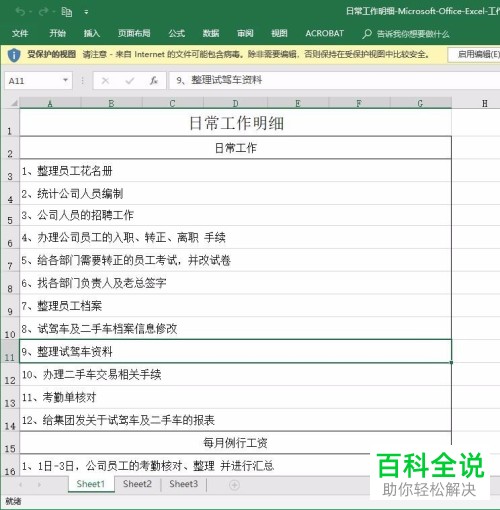Click the next sheet navigation arrow
This screenshot has height=510, width=500.
pyautogui.click(x=40, y=485)
